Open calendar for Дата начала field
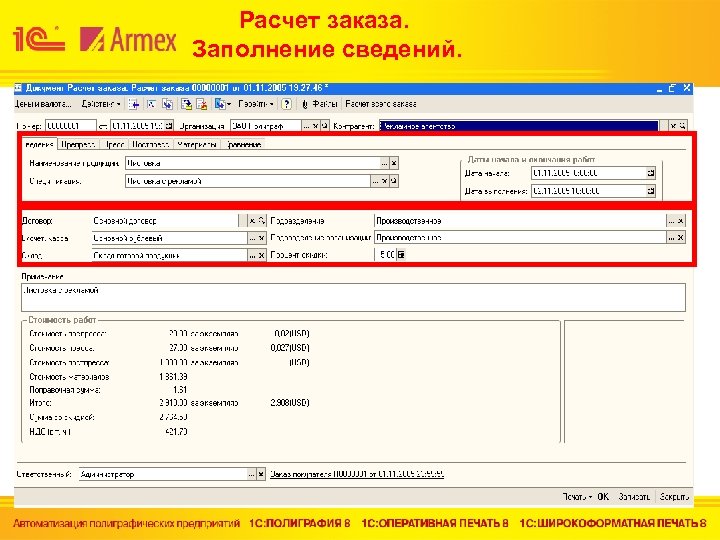 pyautogui.click(x=651, y=173)
